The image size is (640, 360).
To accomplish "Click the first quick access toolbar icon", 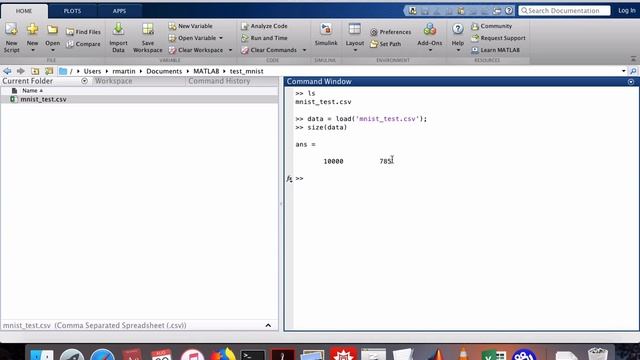I will (413, 11).
